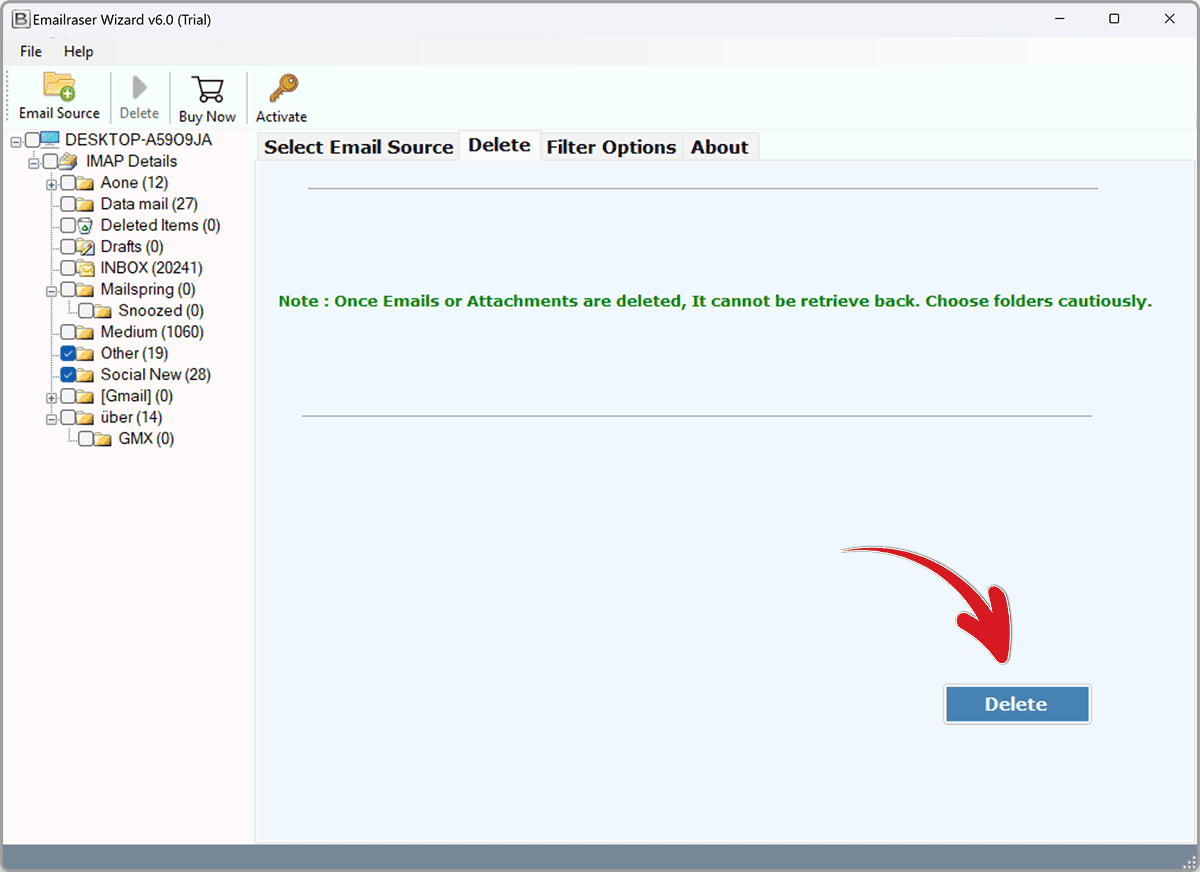
Task: Check the über (14) checkbox
Action: pos(68,417)
